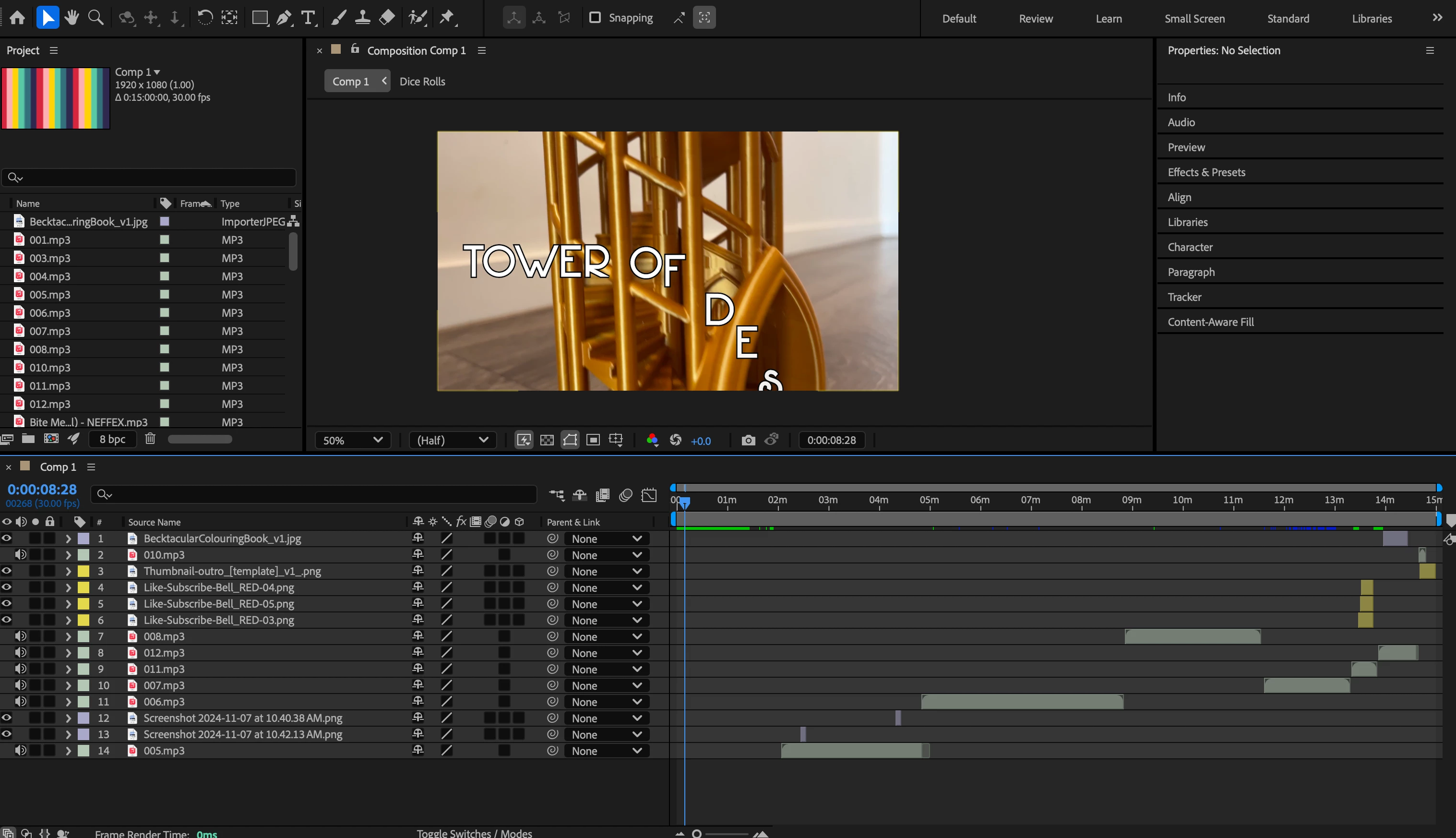Image resolution: width=1456 pixels, height=838 pixels.
Task: Select the Pen tool
Action: (283, 18)
